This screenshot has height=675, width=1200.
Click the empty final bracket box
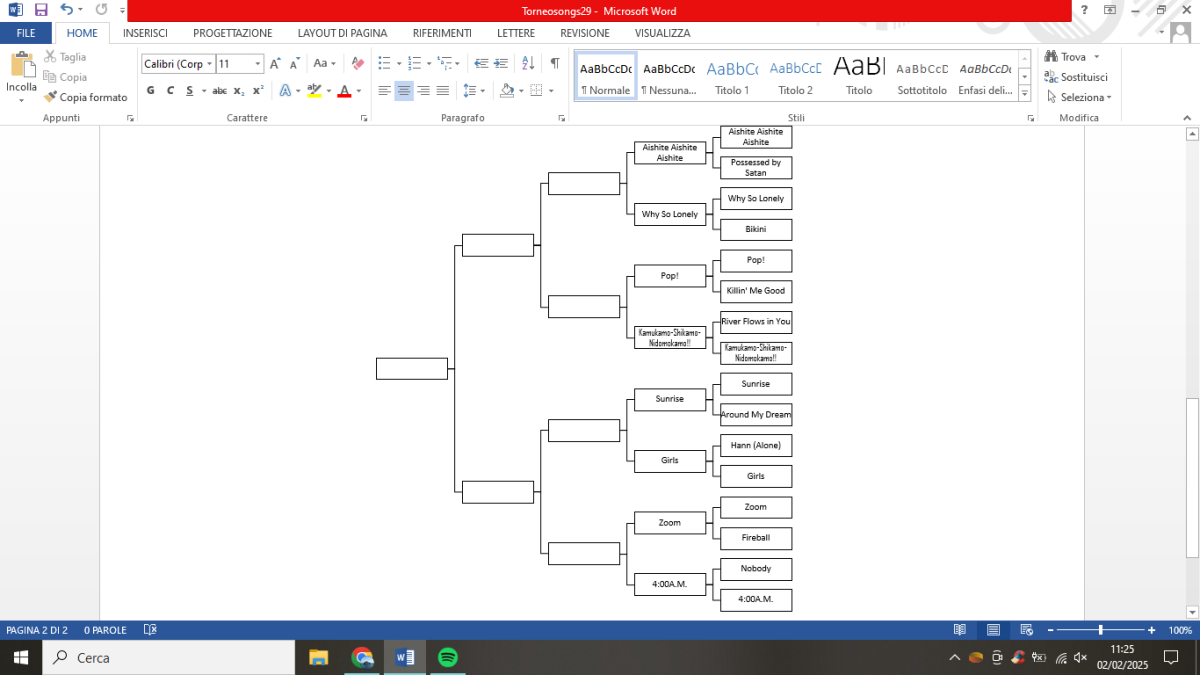[412, 369]
